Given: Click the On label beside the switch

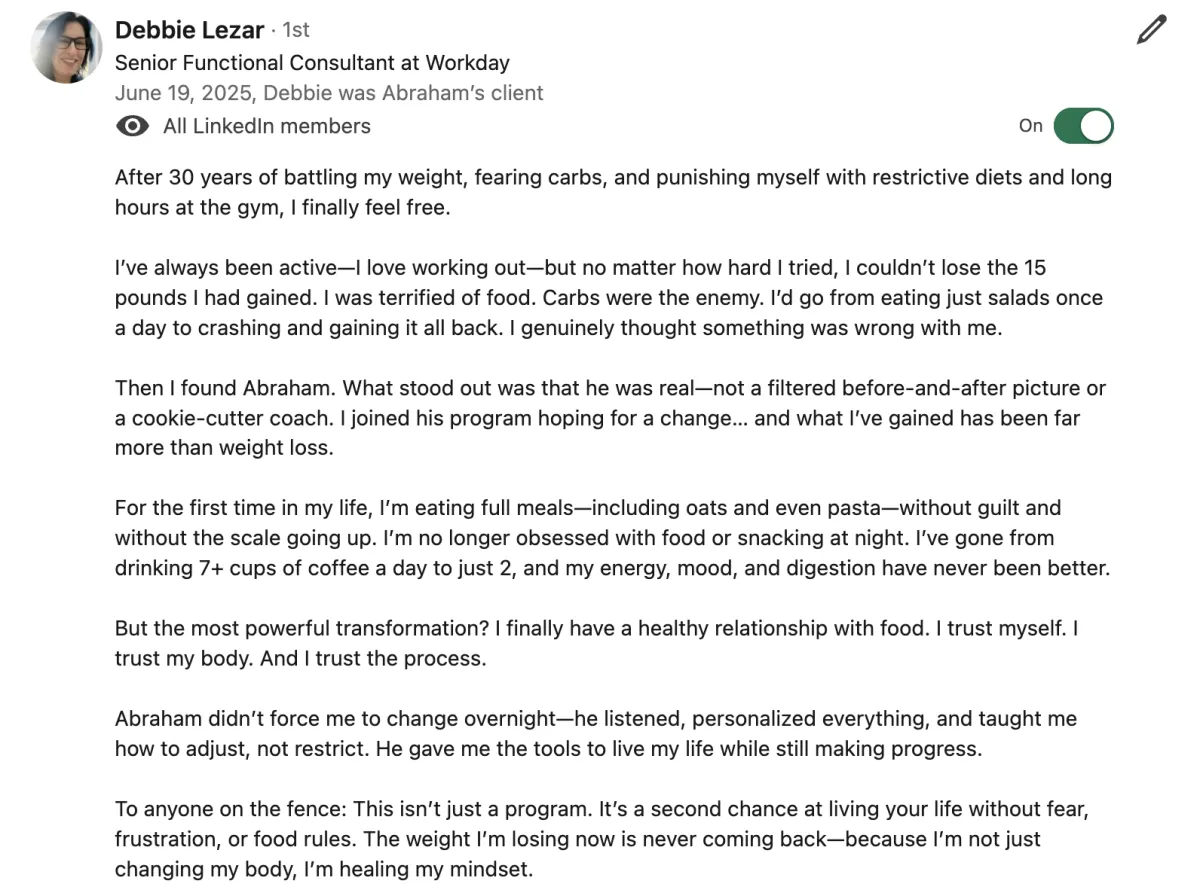Looking at the screenshot, I should coord(1030,126).
